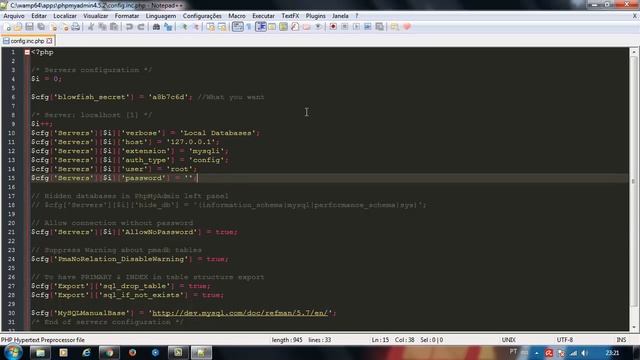Click the UTF-8 encoding status field
The width and height of the screenshot is (640, 360).
point(565,340)
